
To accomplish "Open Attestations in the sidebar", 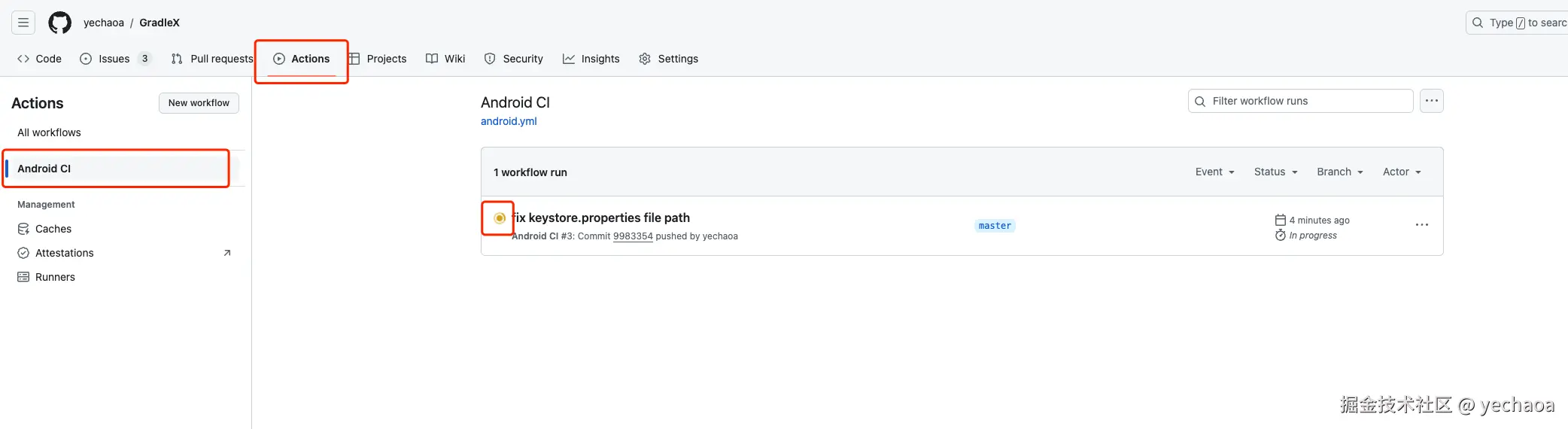I will (65, 253).
